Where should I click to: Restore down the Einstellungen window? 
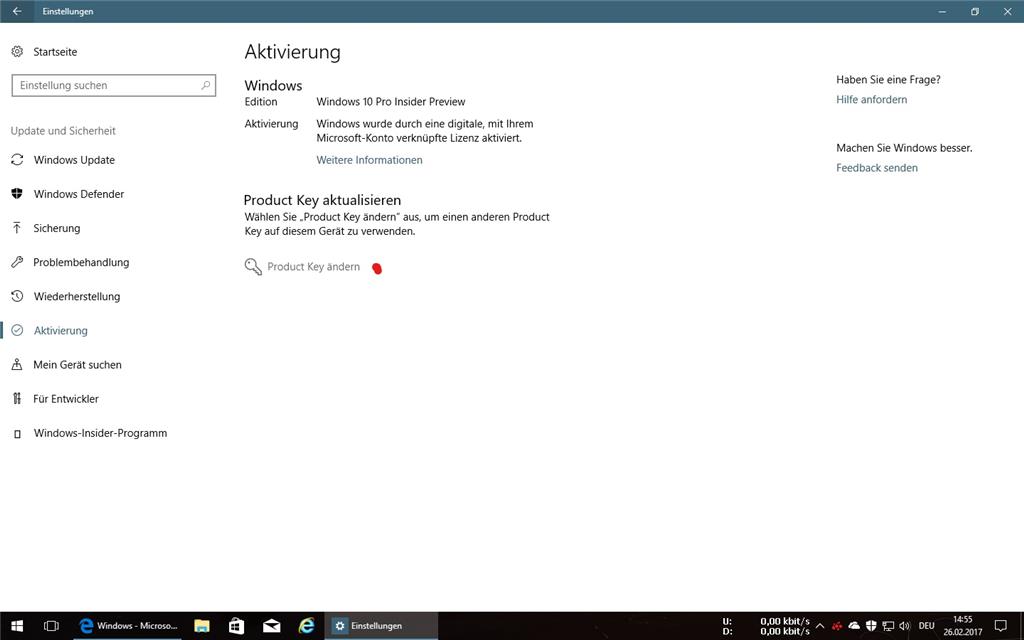pyautogui.click(x=975, y=11)
